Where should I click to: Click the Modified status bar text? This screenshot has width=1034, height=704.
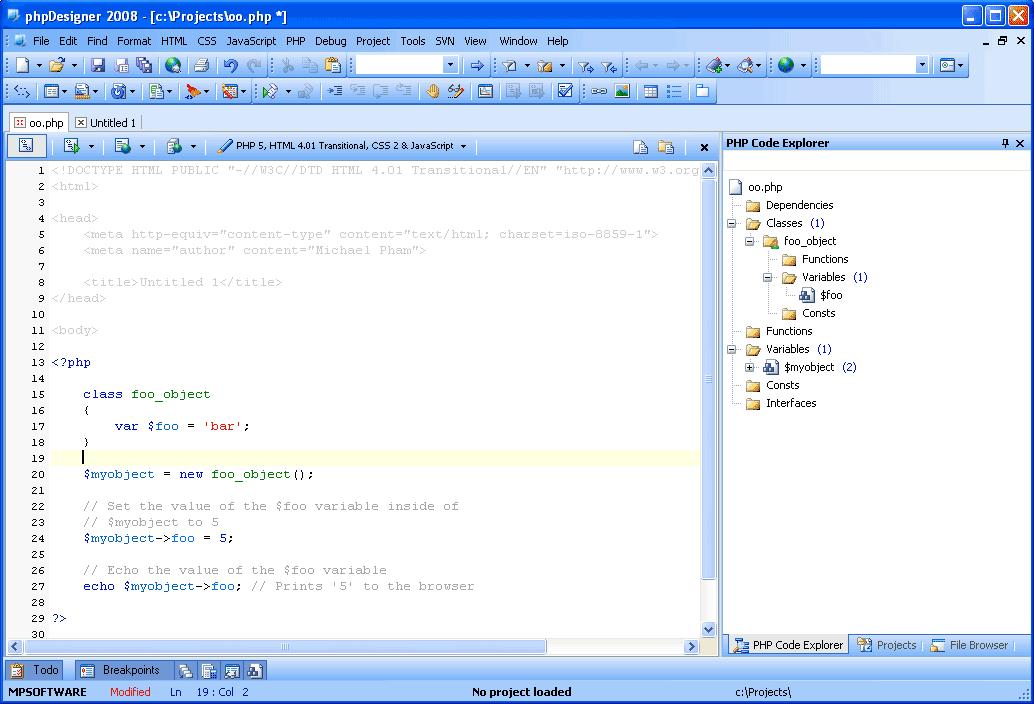130,691
